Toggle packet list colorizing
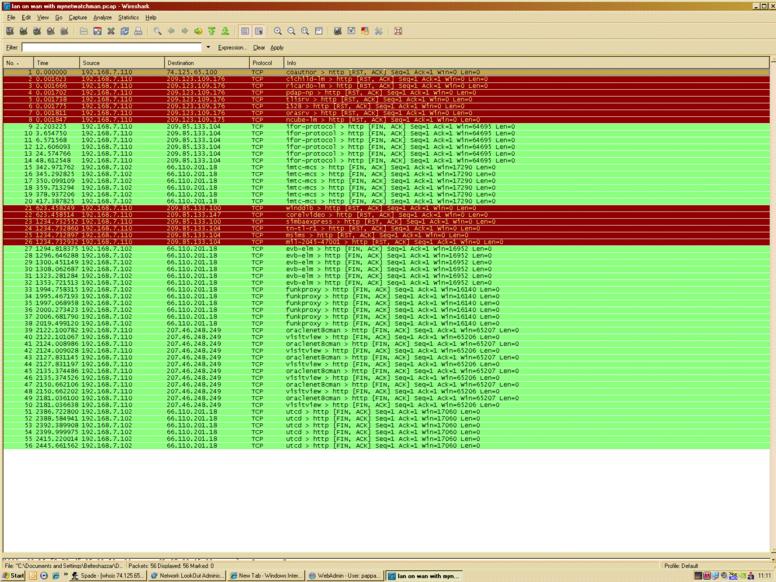This screenshot has height=582, width=776. pos(245,31)
